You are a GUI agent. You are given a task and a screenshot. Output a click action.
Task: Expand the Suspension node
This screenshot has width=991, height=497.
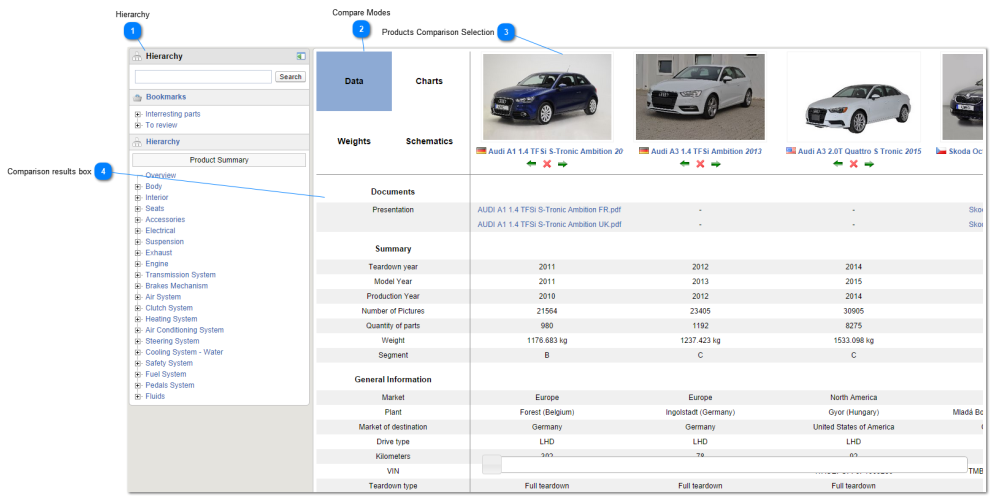pyautogui.click(x=138, y=242)
